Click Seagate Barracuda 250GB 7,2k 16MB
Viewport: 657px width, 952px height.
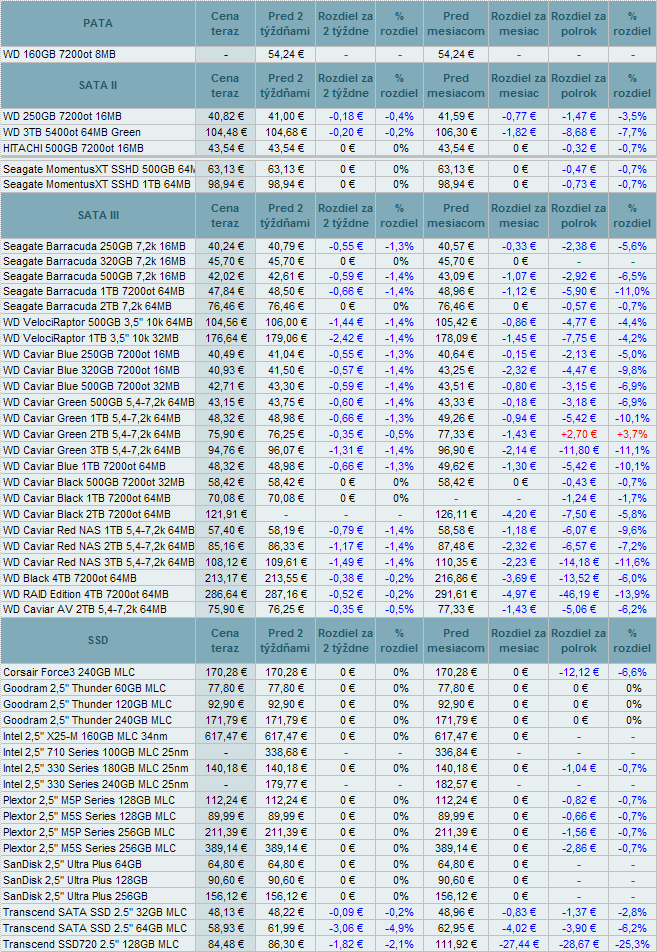point(94,246)
